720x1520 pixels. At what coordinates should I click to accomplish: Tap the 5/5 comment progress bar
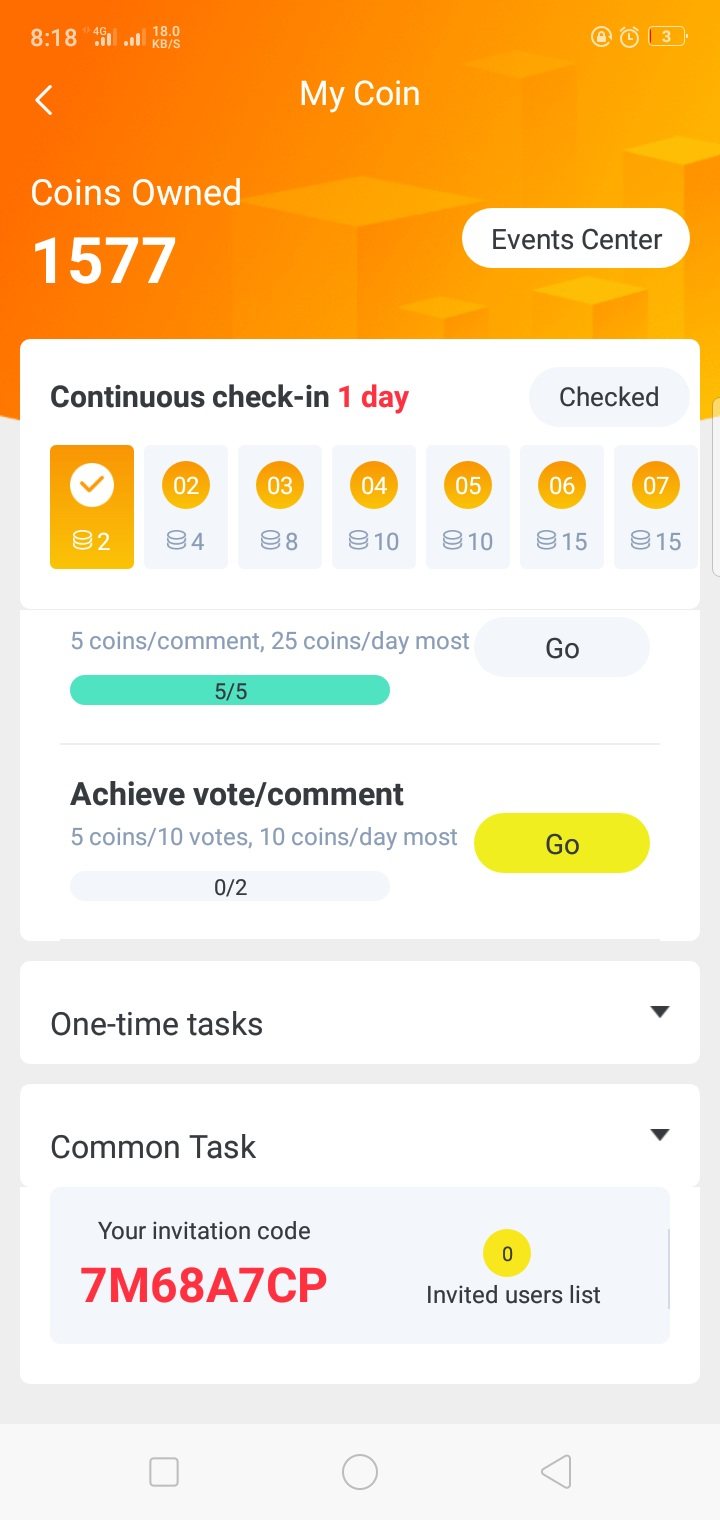click(230, 691)
